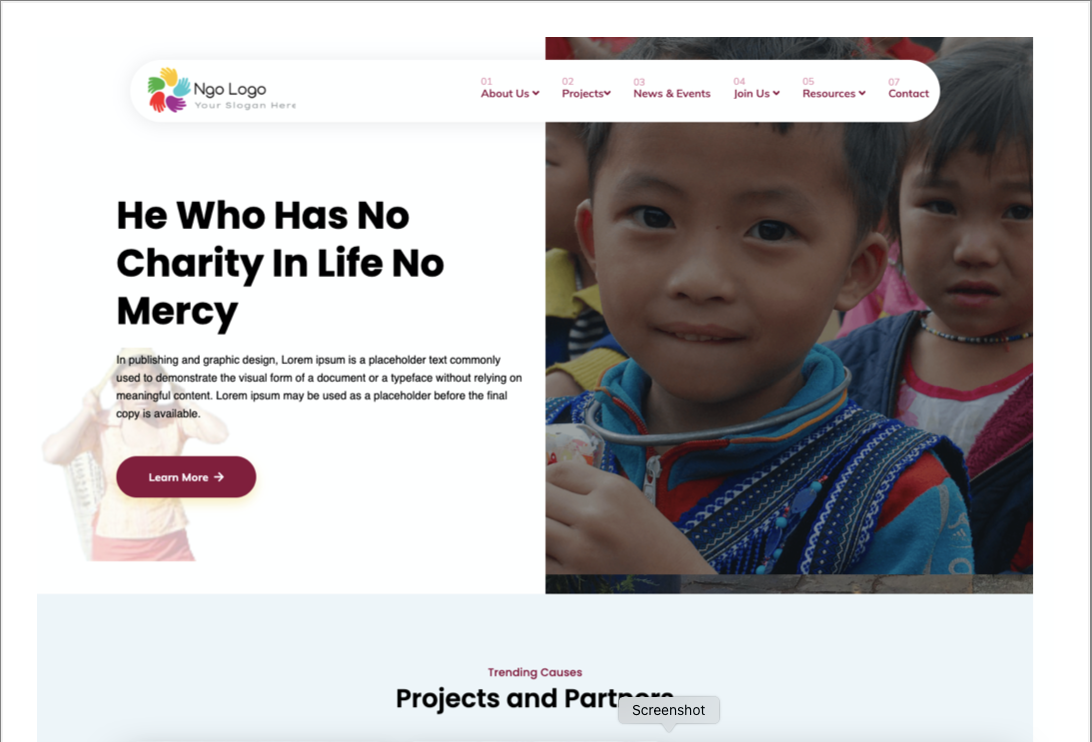The image size is (1092, 742).
Task: Select the Projects navigation item
Action: (x=583, y=93)
